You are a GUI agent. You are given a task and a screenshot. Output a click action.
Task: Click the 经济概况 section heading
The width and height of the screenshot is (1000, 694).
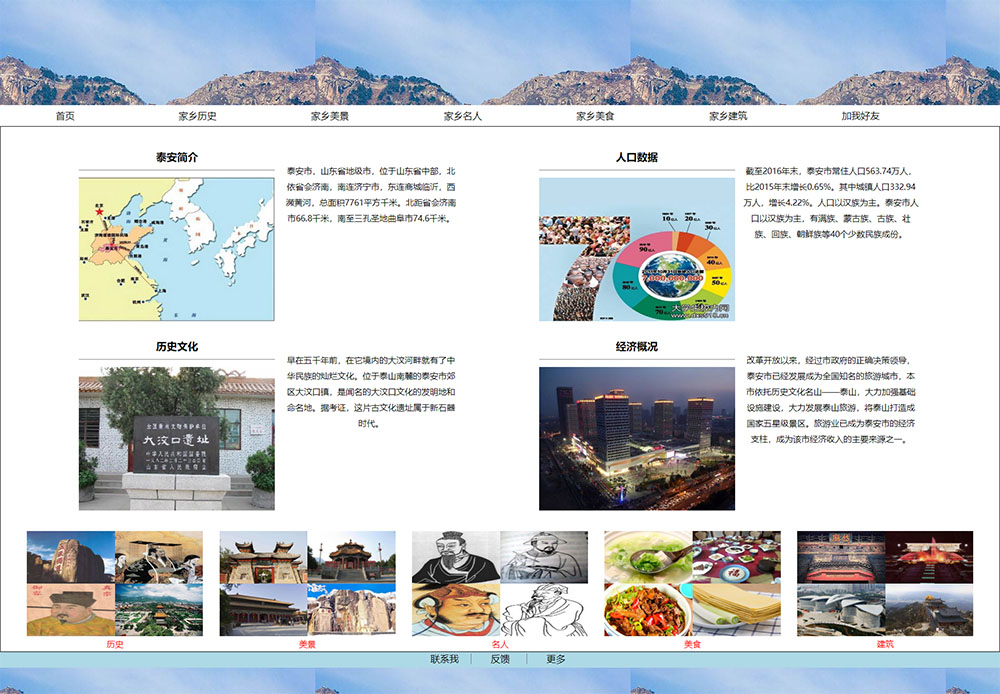(x=636, y=346)
